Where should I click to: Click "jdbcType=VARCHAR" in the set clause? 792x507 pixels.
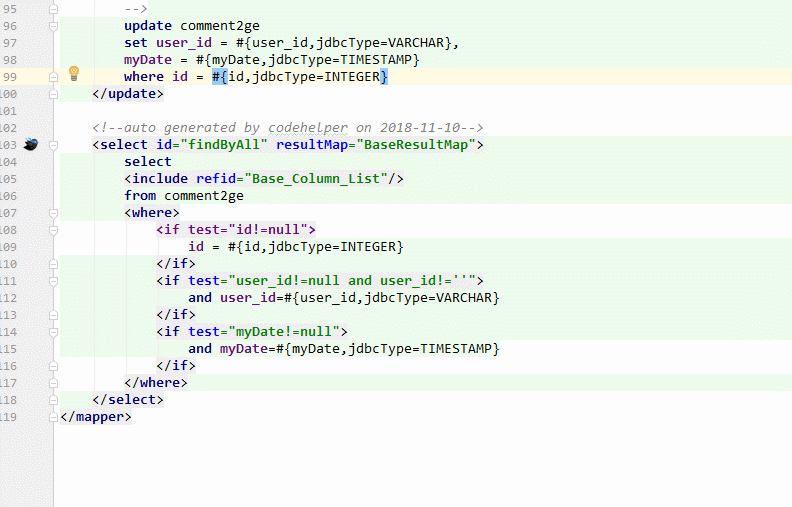click(380, 43)
